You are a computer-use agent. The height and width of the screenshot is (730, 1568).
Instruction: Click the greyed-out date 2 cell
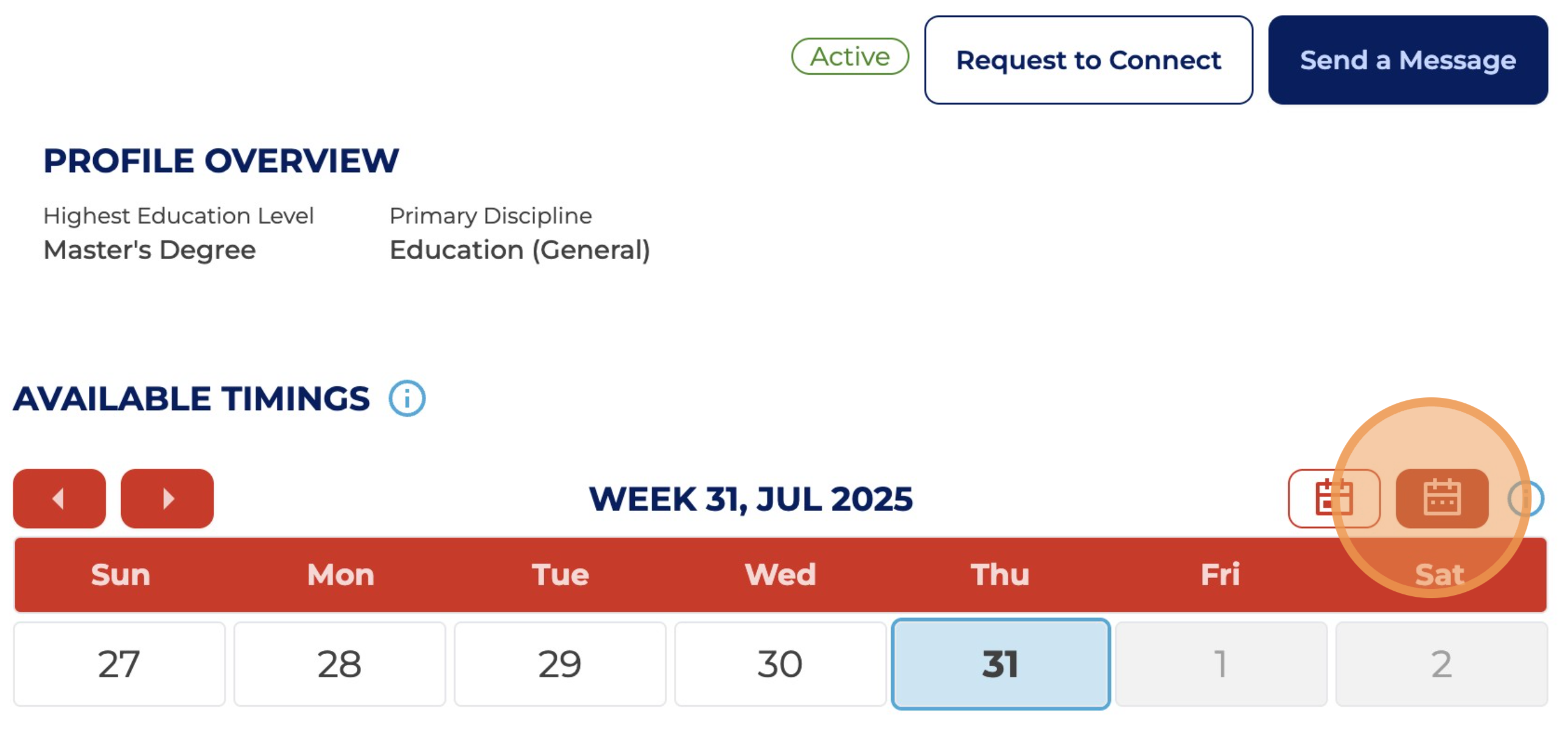pos(1441,664)
